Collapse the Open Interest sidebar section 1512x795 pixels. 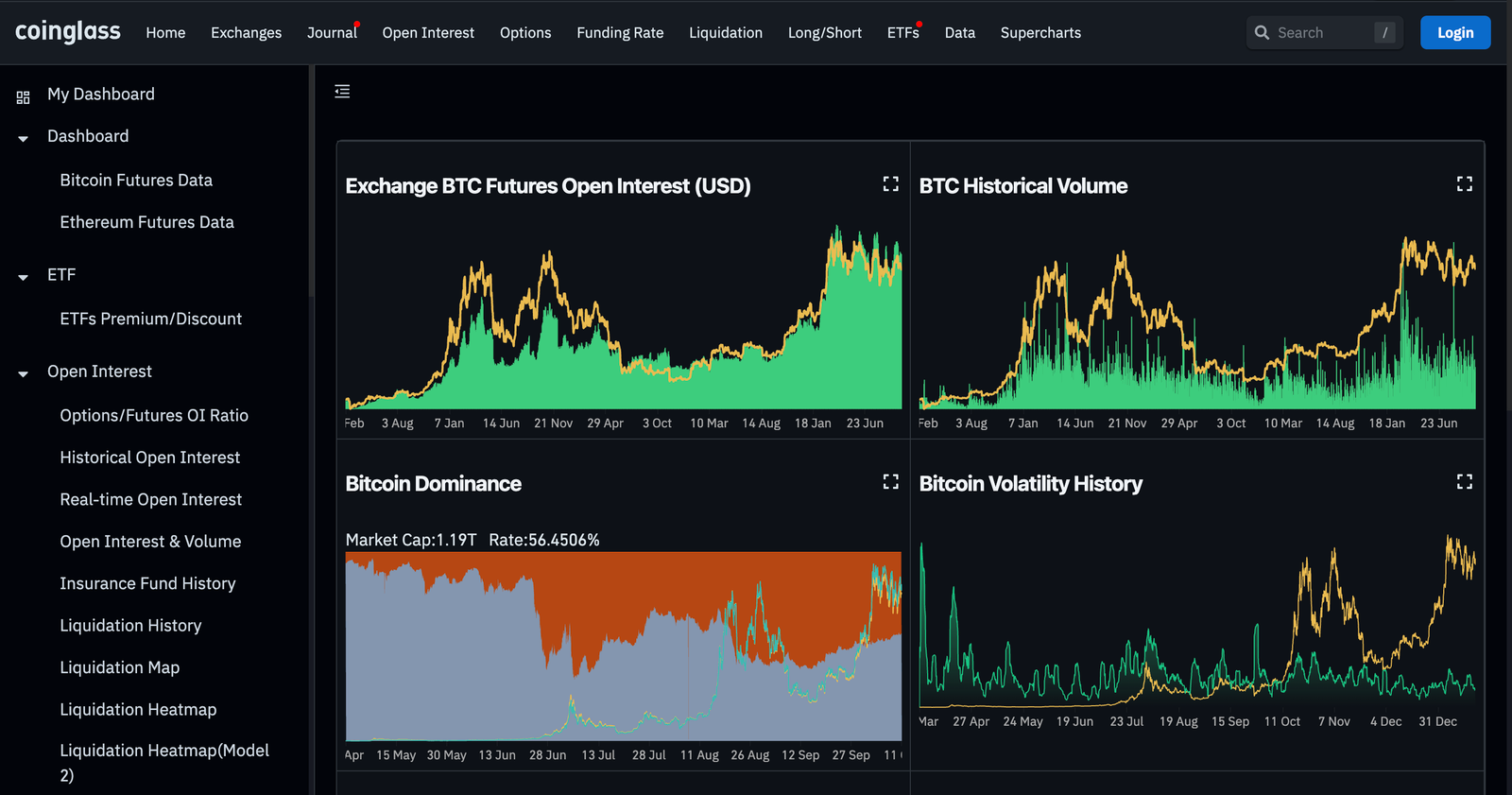click(24, 373)
